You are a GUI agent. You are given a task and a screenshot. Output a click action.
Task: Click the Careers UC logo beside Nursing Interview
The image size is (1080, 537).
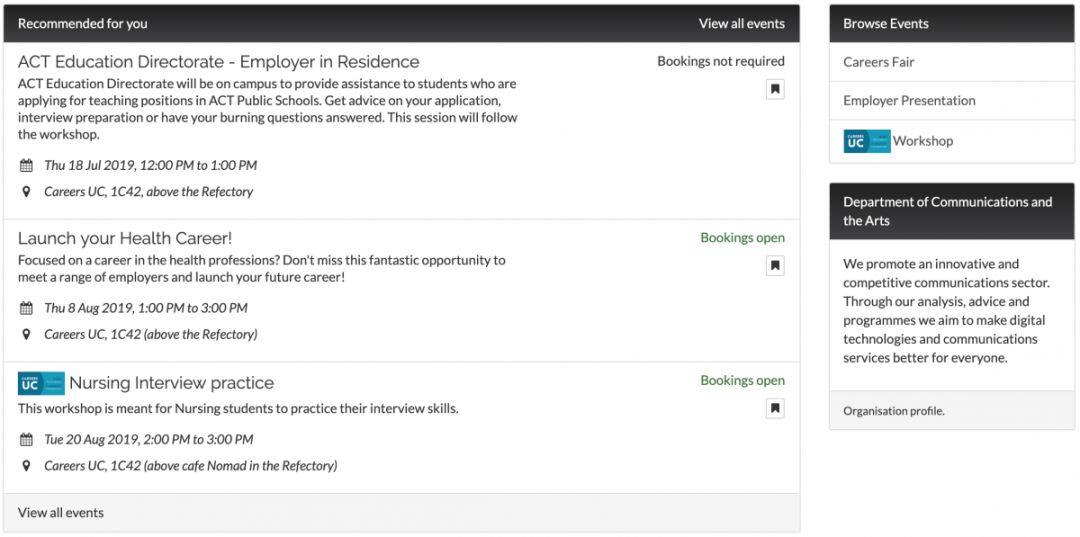[x=41, y=383]
